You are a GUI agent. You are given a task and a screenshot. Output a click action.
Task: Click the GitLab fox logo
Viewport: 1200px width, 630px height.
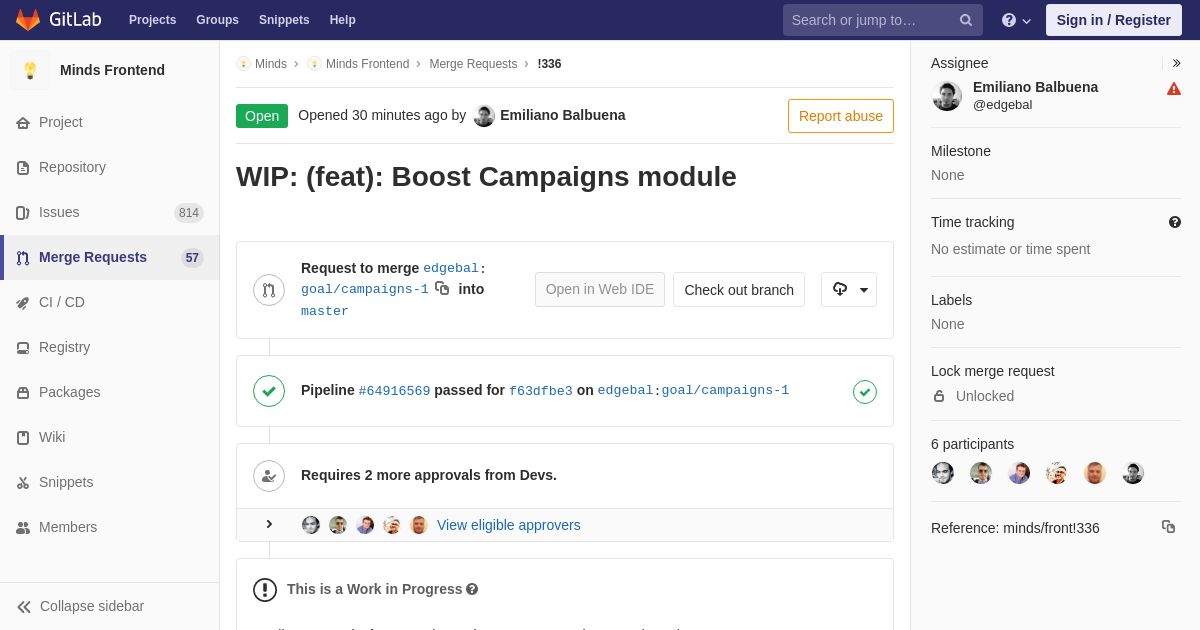28,20
